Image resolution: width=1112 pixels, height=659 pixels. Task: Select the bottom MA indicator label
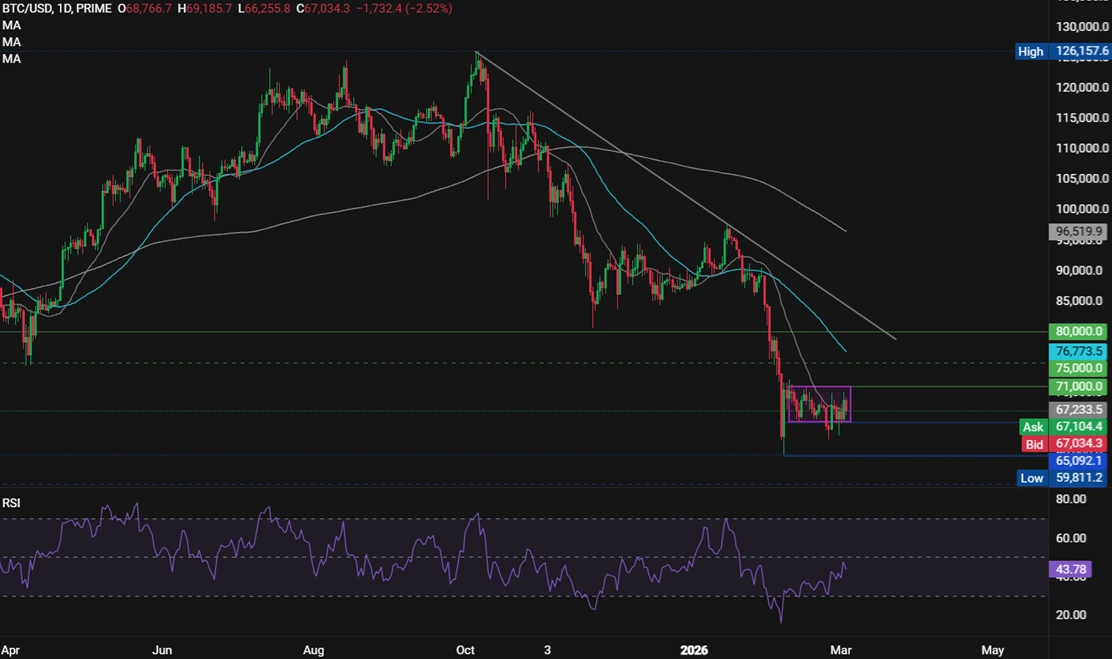point(11,59)
